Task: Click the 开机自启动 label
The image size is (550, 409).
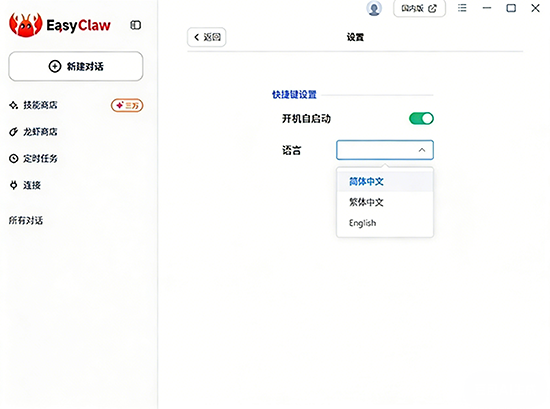Action: coord(306,119)
